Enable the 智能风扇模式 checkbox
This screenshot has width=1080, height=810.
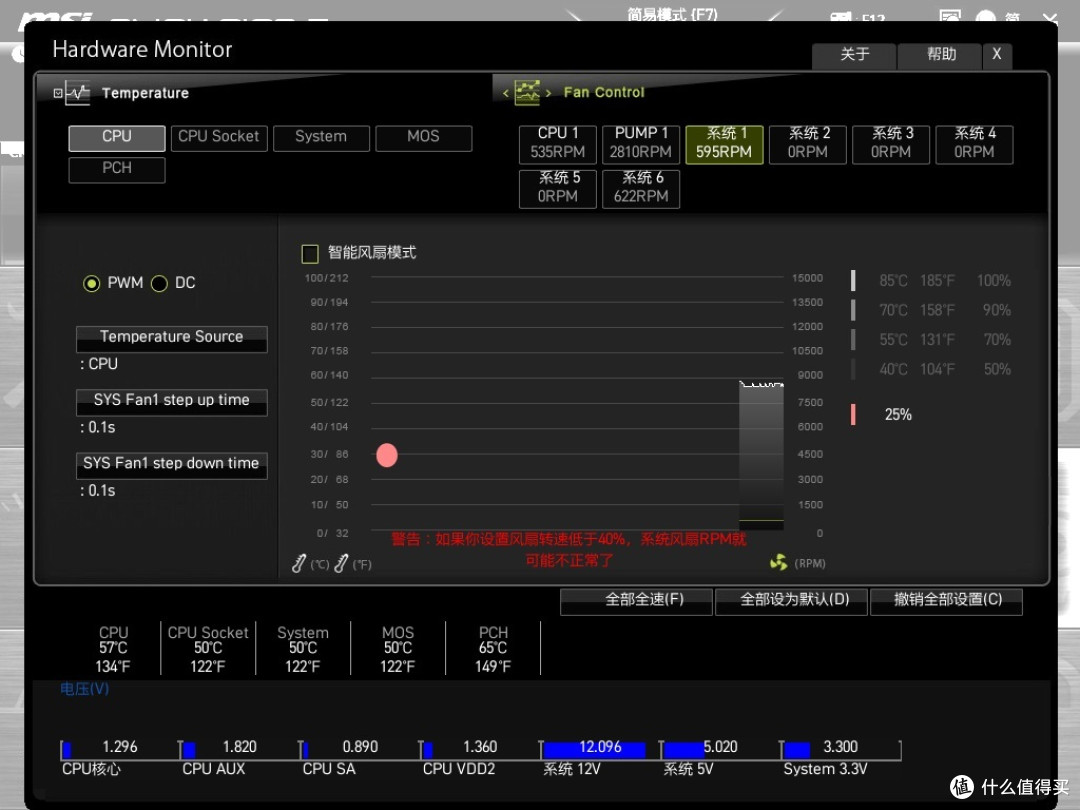310,253
